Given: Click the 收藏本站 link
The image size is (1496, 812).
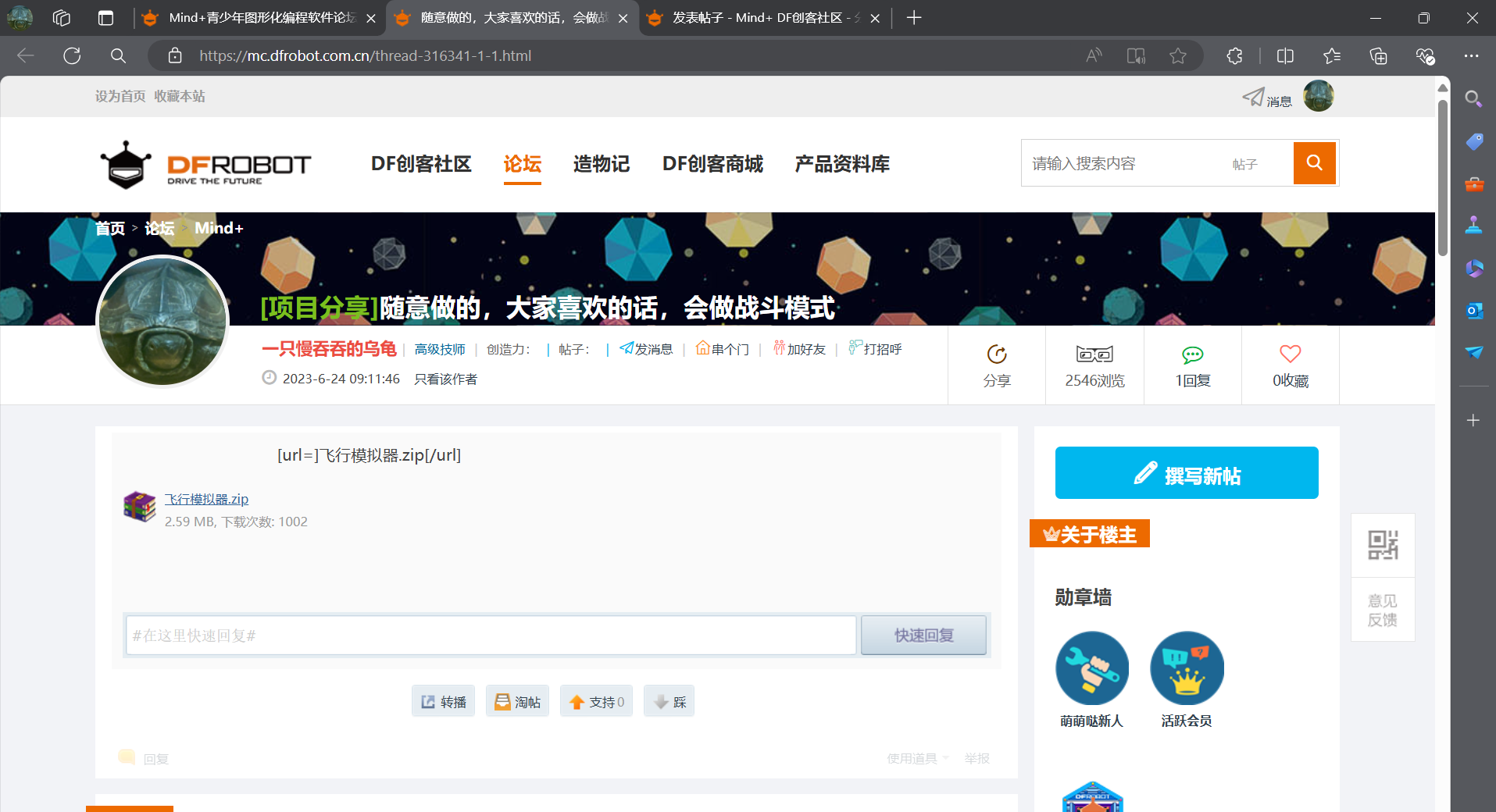Looking at the screenshot, I should pos(180,96).
